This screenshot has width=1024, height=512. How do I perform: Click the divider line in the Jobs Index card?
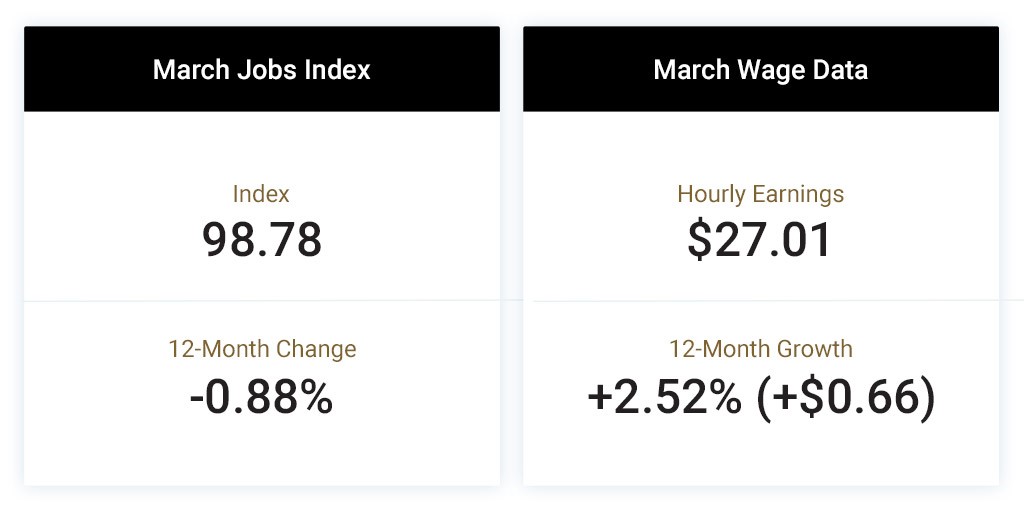[262, 300]
